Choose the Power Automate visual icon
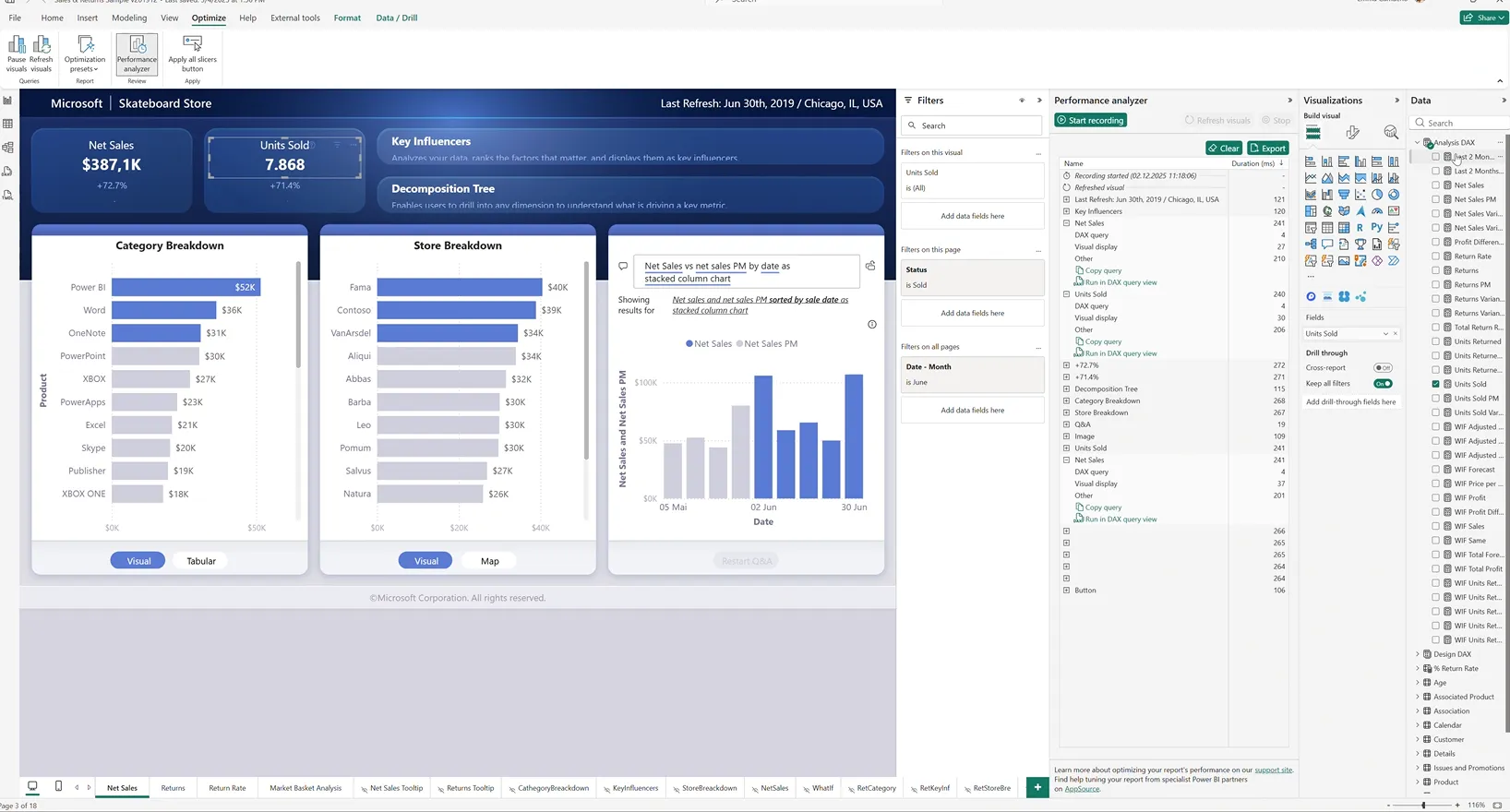Image resolution: width=1510 pixels, height=812 pixels. [1394, 261]
